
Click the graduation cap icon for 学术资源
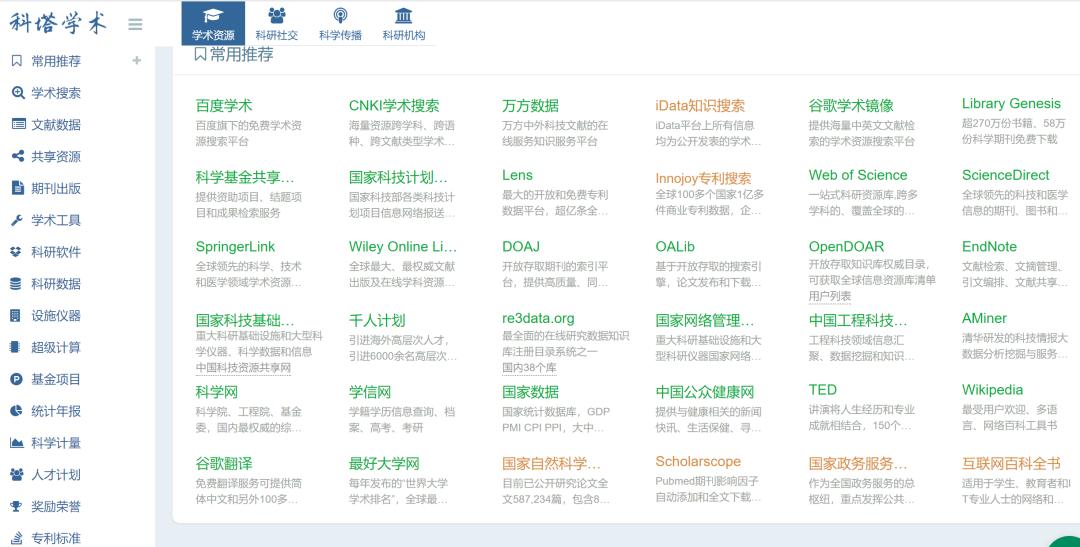point(213,16)
